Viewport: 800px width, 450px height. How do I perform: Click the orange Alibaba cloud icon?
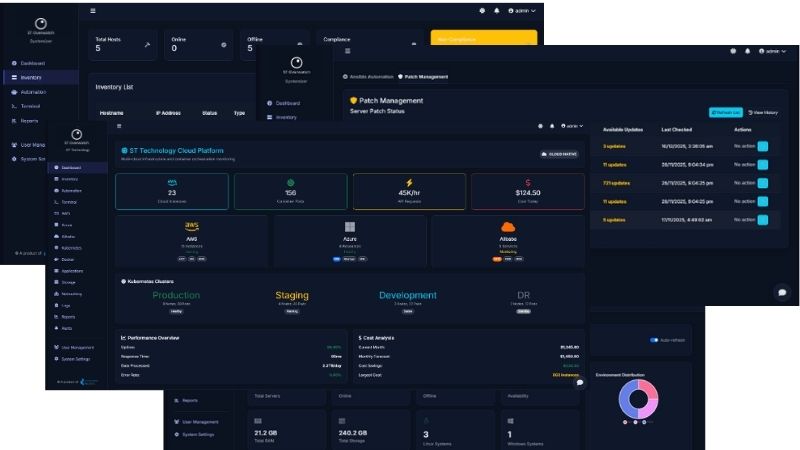pos(509,227)
